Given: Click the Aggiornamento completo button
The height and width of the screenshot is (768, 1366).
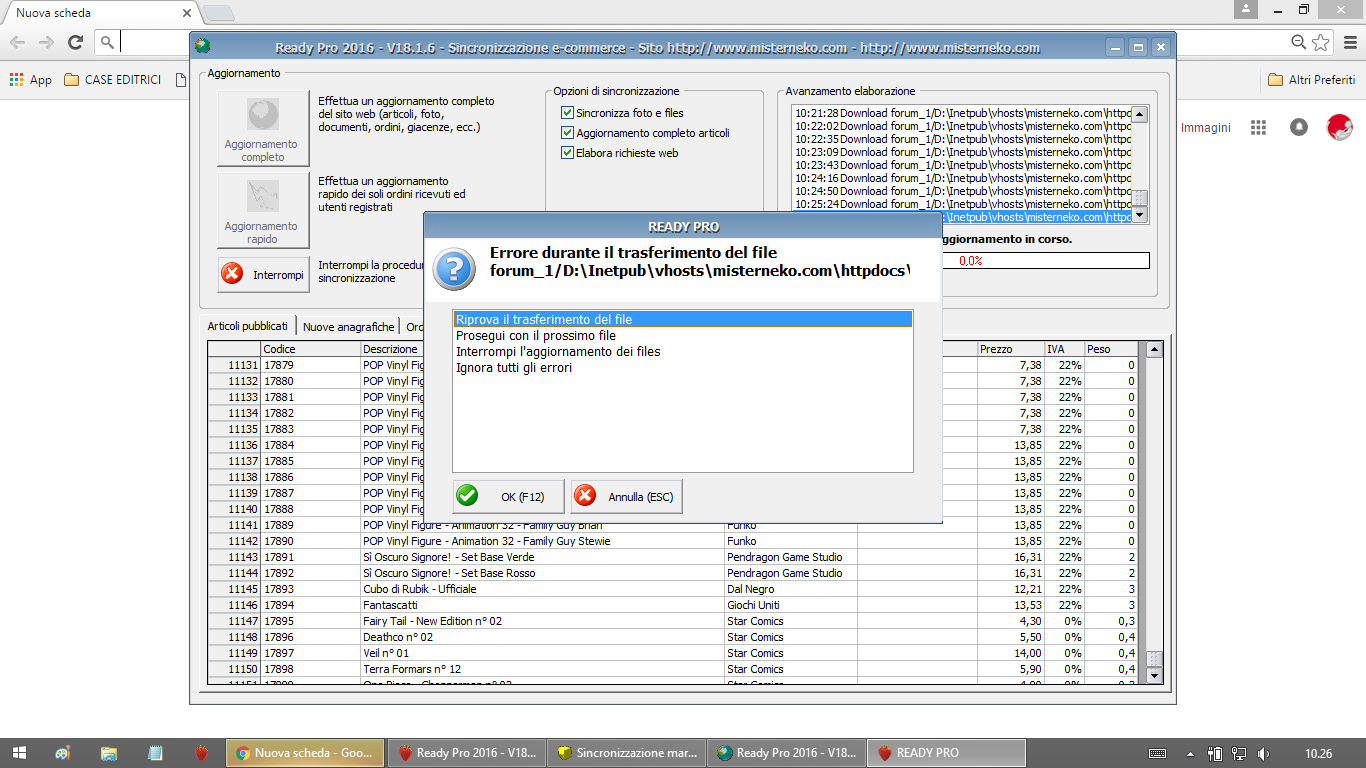Looking at the screenshot, I should pos(263,128).
